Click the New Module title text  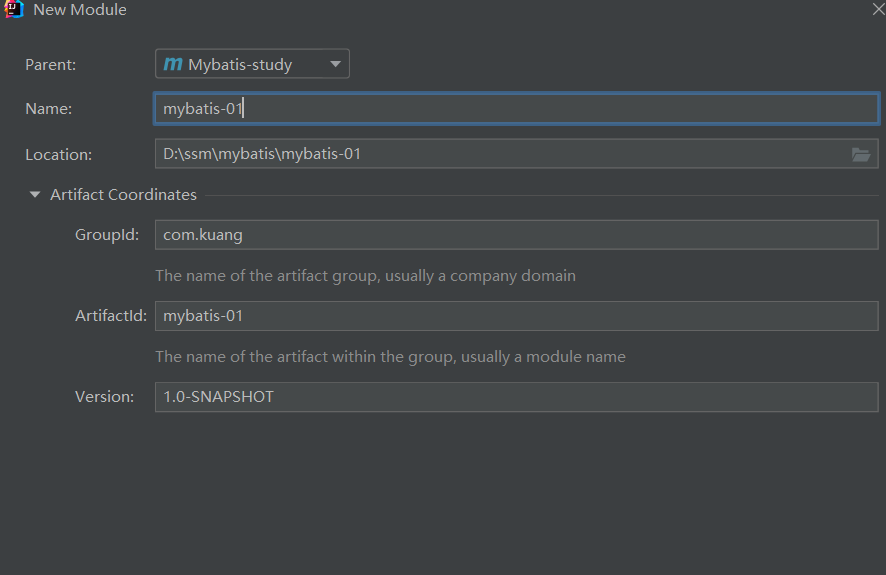(80, 10)
